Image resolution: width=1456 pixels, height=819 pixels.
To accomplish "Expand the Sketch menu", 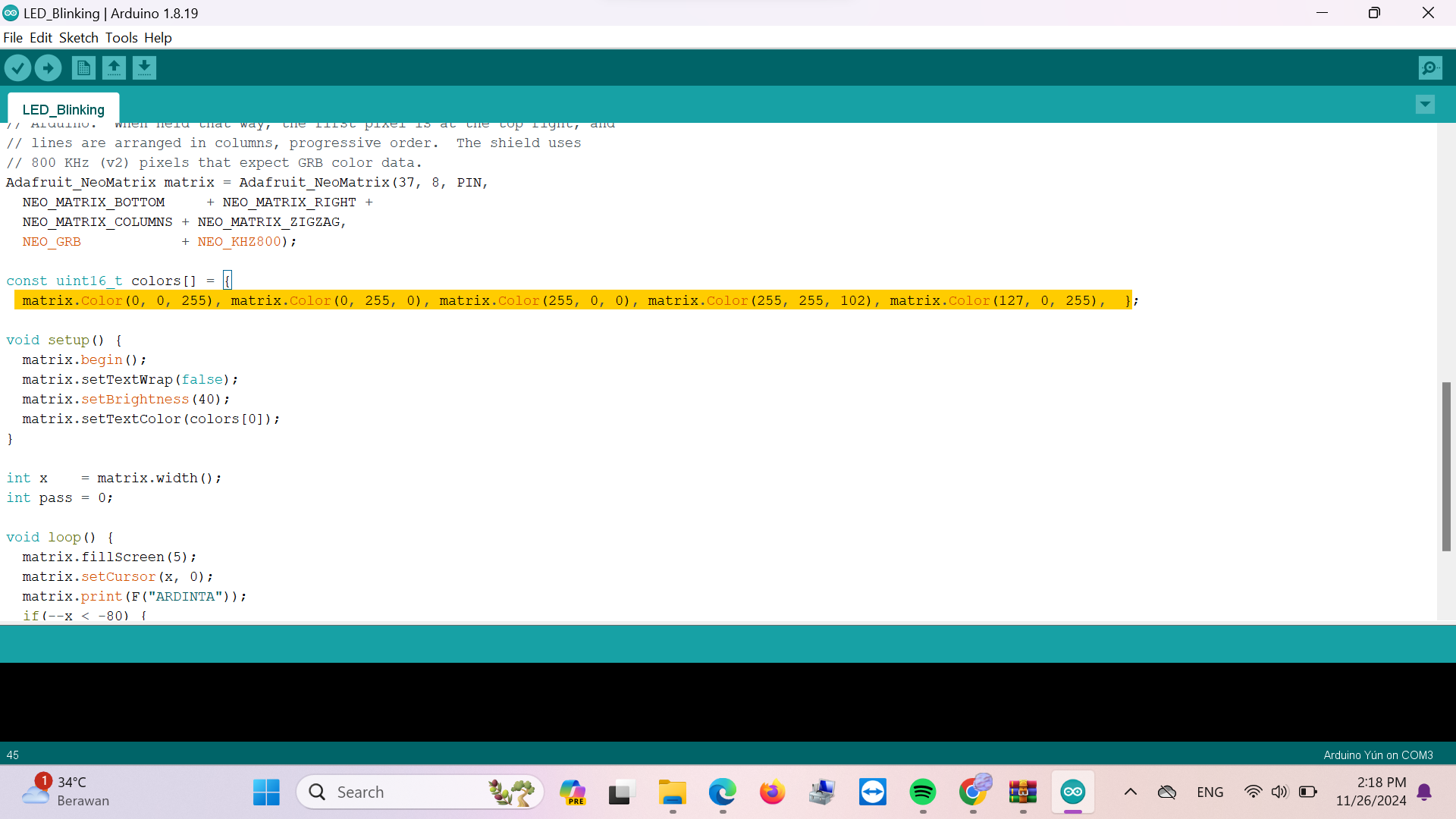I will pos(78,38).
